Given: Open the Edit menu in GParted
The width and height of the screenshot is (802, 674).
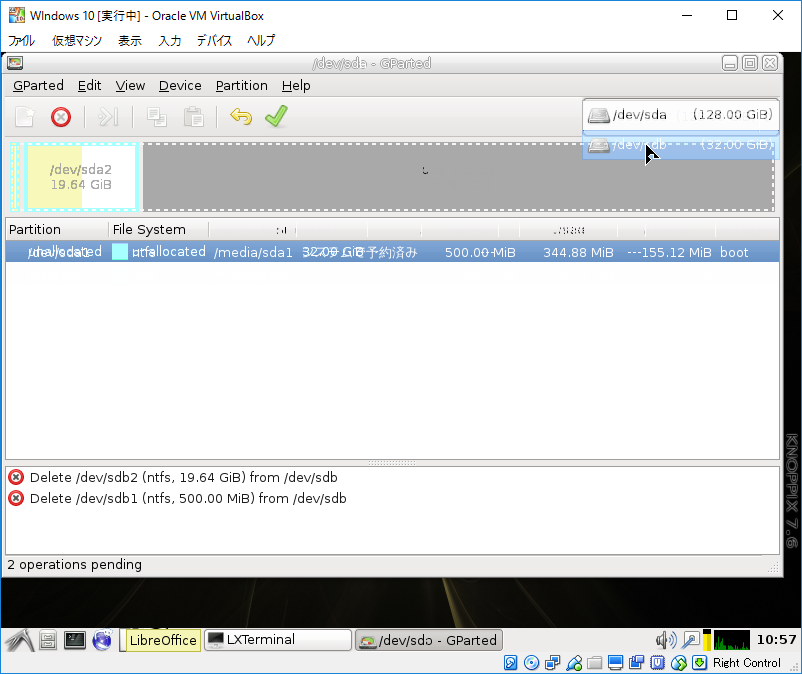Looking at the screenshot, I should [90, 85].
